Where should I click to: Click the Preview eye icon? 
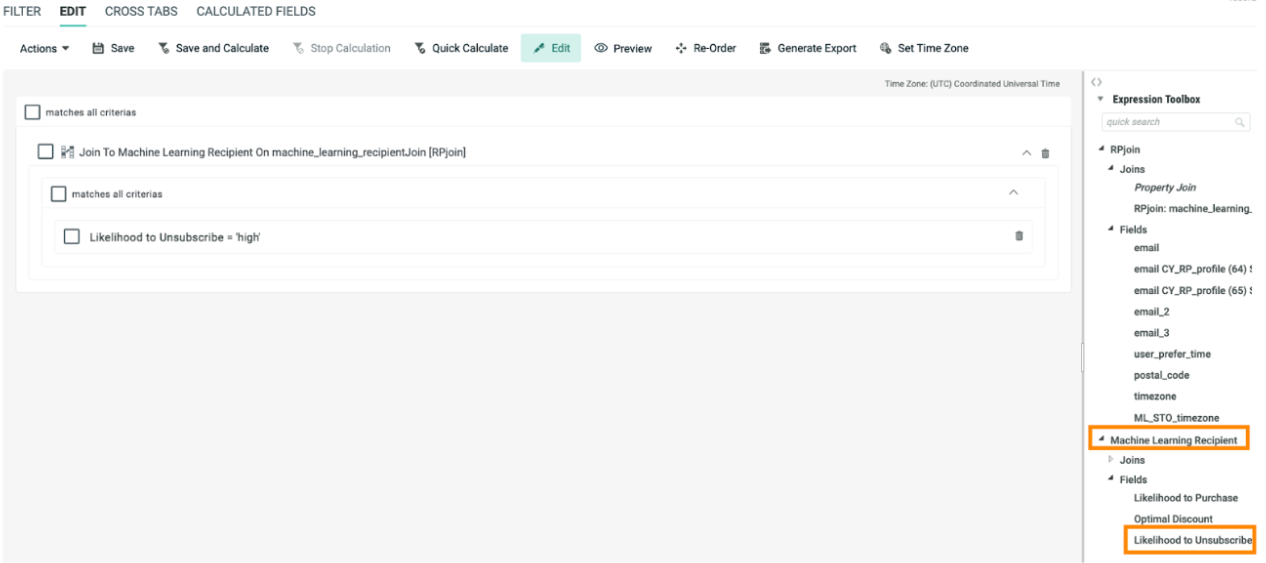pyautogui.click(x=601, y=48)
